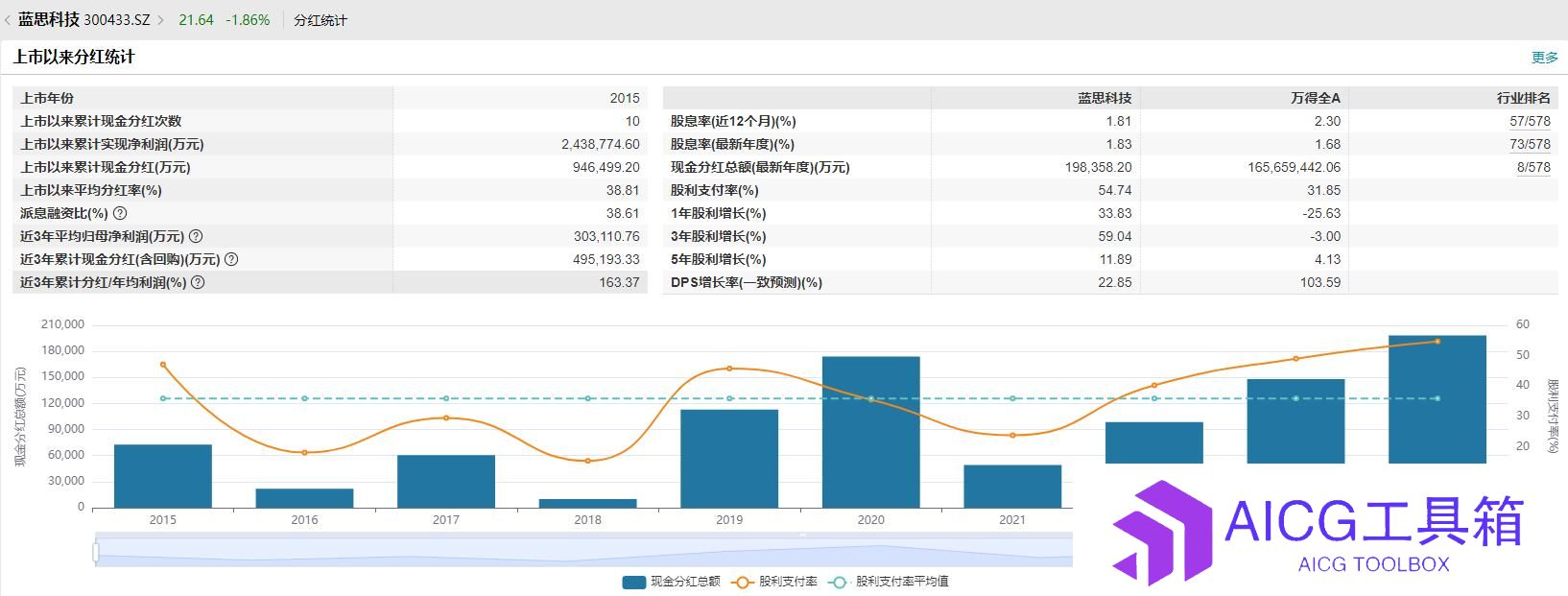
Task: Click the -1.86% change value
Action: pyautogui.click(x=248, y=19)
